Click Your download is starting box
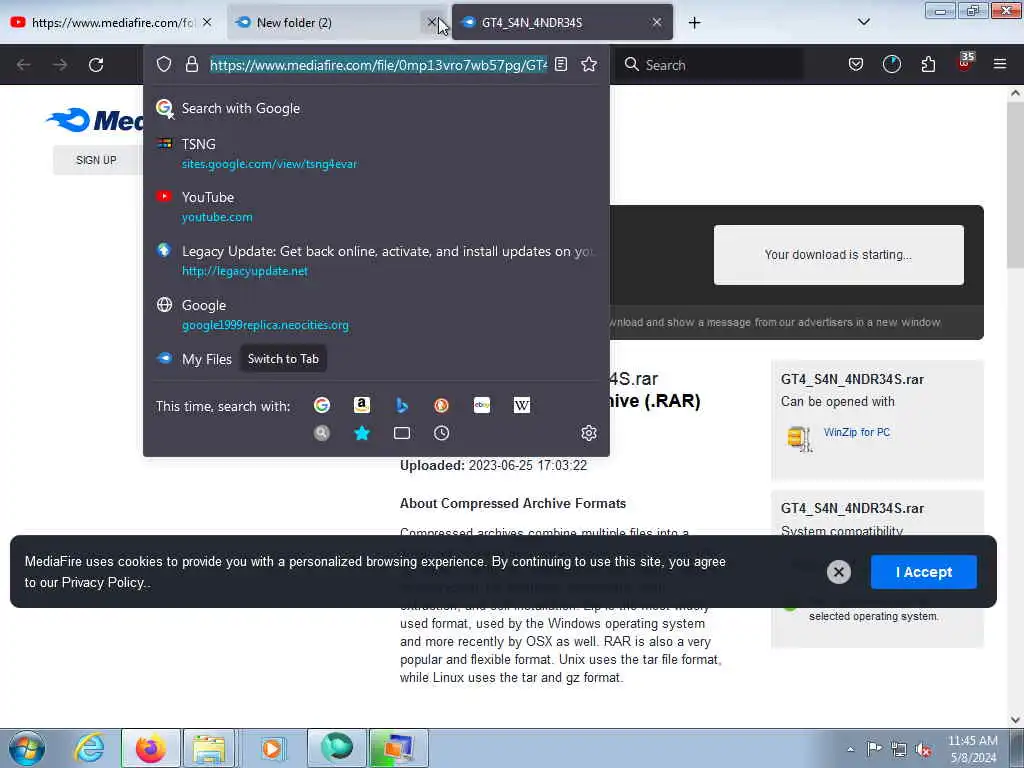The image size is (1024, 768). [x=839, y=255]
